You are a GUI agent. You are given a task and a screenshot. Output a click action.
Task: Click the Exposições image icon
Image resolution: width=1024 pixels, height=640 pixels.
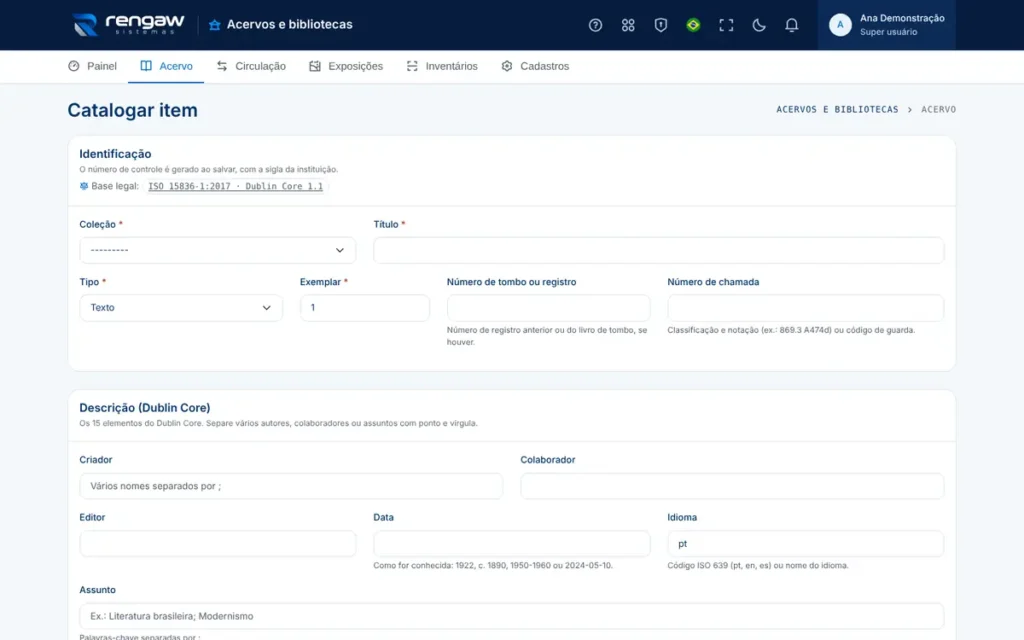click(315, 66)
